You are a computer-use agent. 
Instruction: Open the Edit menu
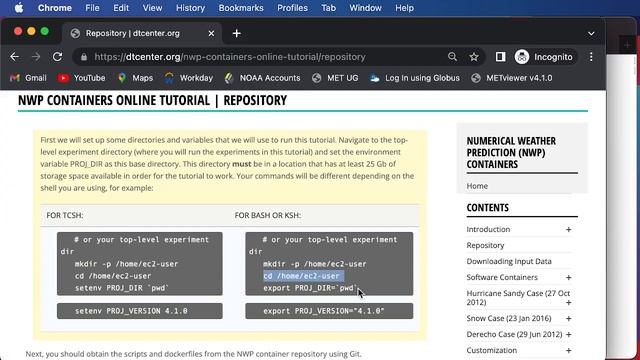[121, 8]
